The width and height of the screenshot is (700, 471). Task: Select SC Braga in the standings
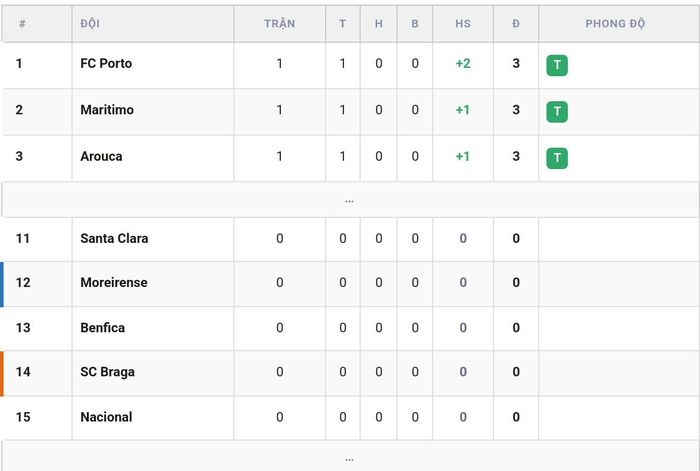pos(107,372)
